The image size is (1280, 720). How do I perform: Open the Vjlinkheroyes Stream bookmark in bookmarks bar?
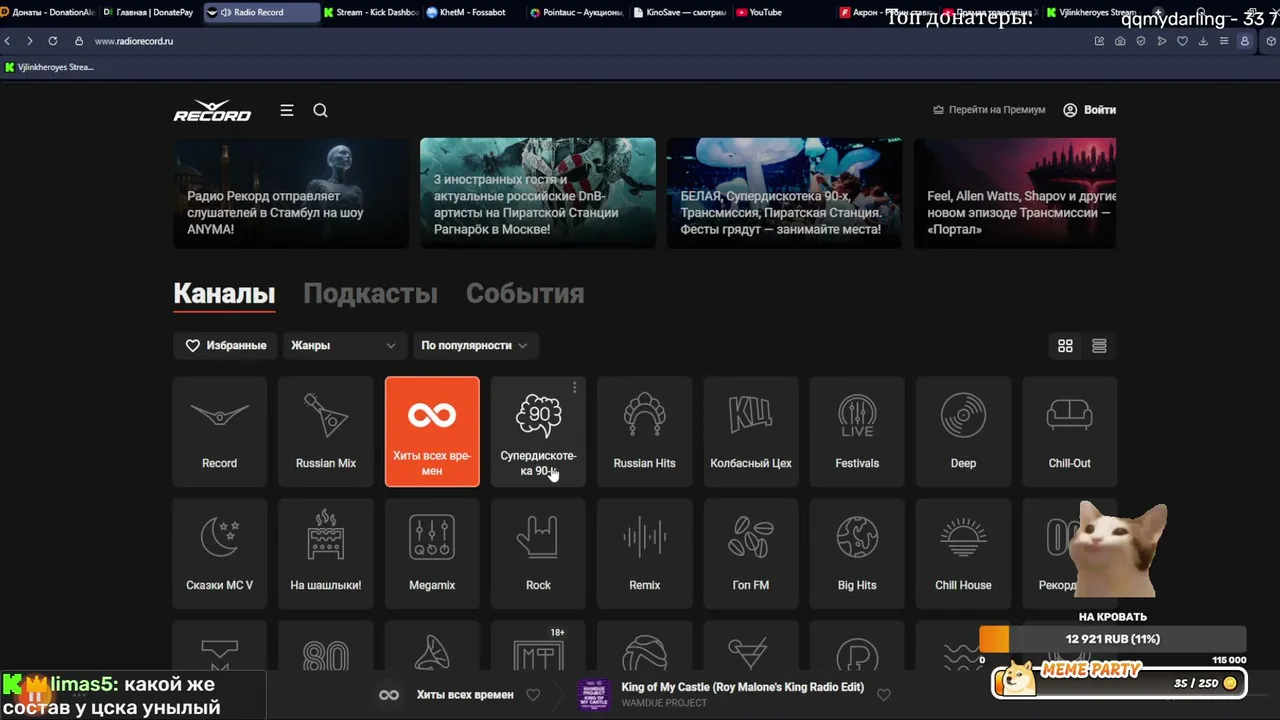[50, 67]
